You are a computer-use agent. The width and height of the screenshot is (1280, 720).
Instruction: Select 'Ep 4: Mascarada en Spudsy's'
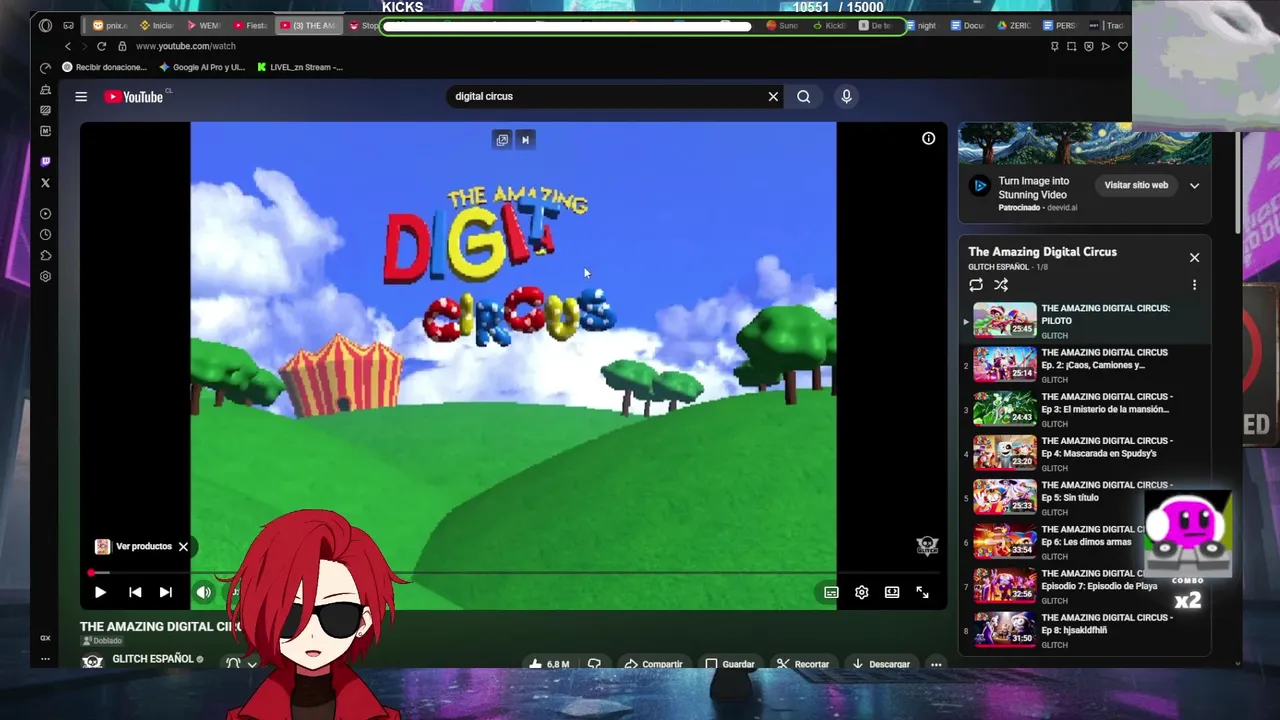[x=1087, y=453]
